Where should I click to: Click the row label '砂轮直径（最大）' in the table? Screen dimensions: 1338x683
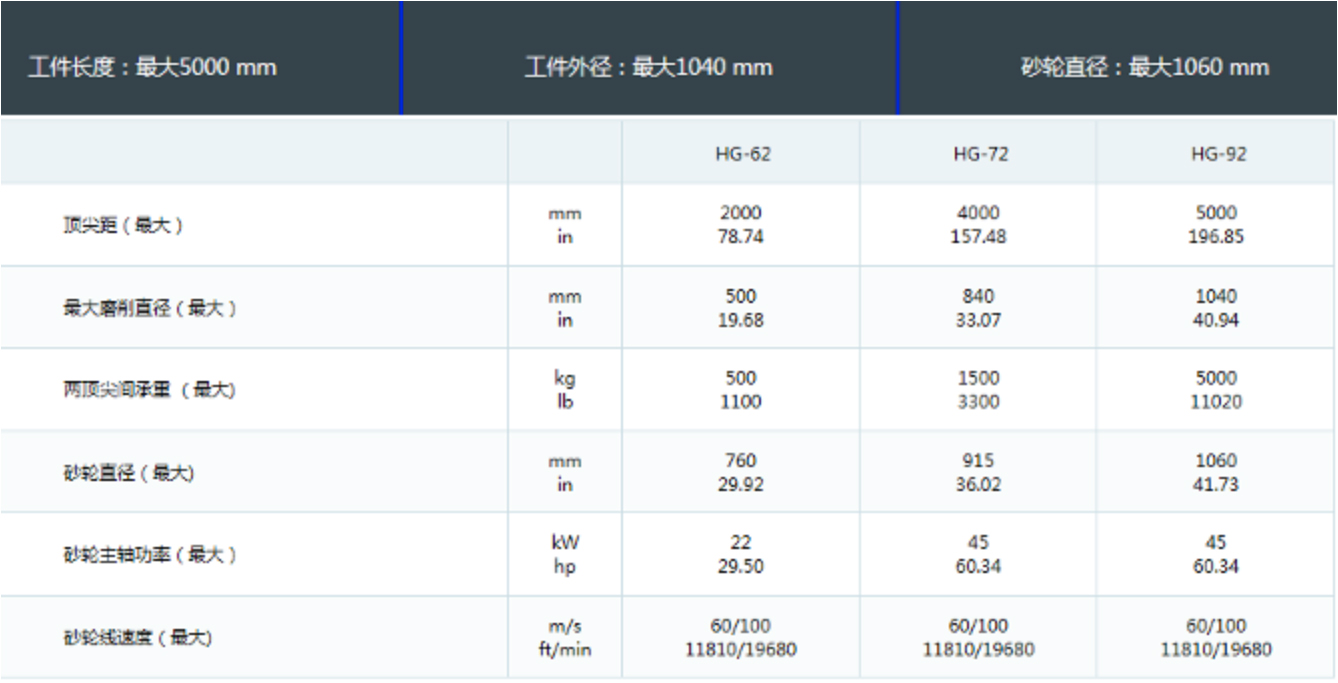click(x=128, y=473)
